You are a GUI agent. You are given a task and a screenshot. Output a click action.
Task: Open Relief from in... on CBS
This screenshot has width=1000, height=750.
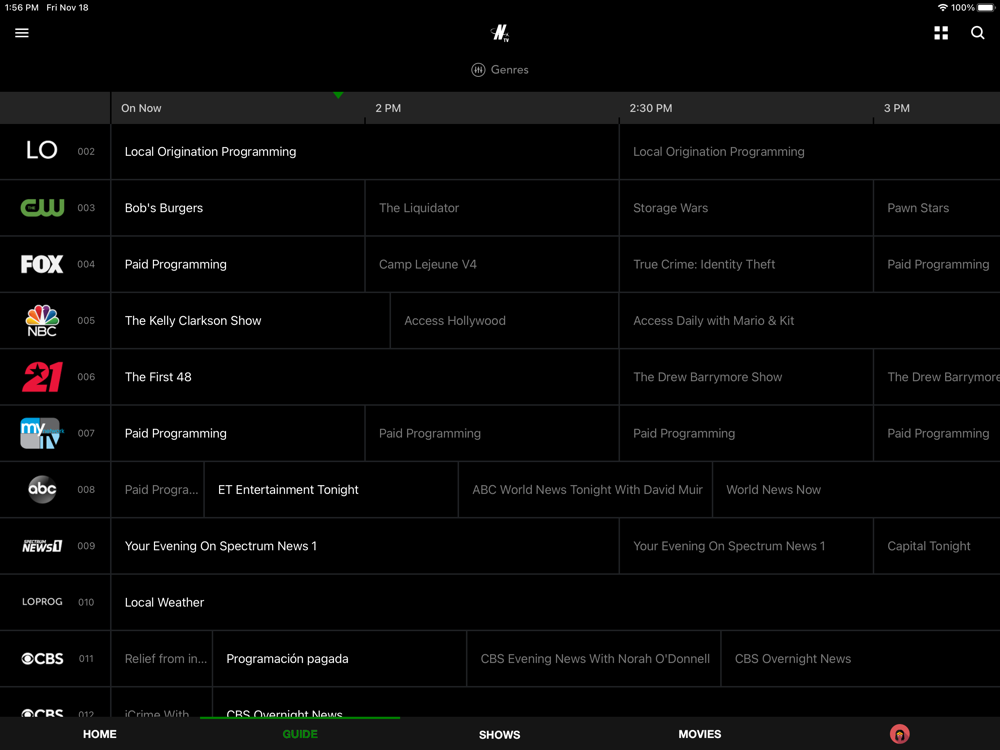pos(161,659)
